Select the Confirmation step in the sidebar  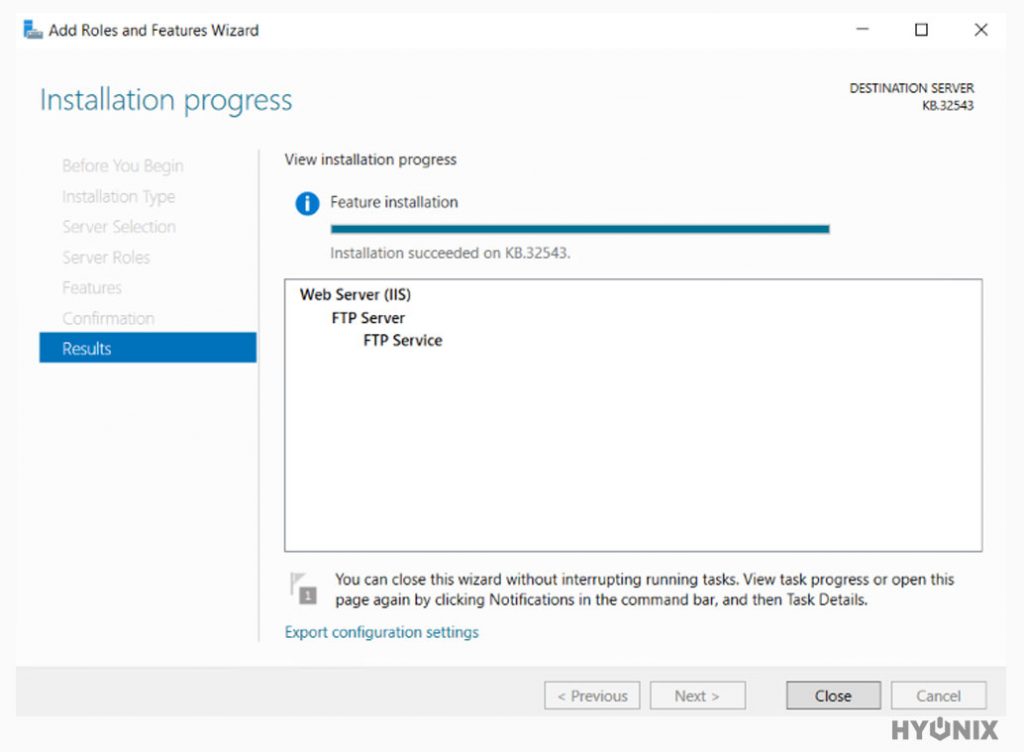(108, 318)
